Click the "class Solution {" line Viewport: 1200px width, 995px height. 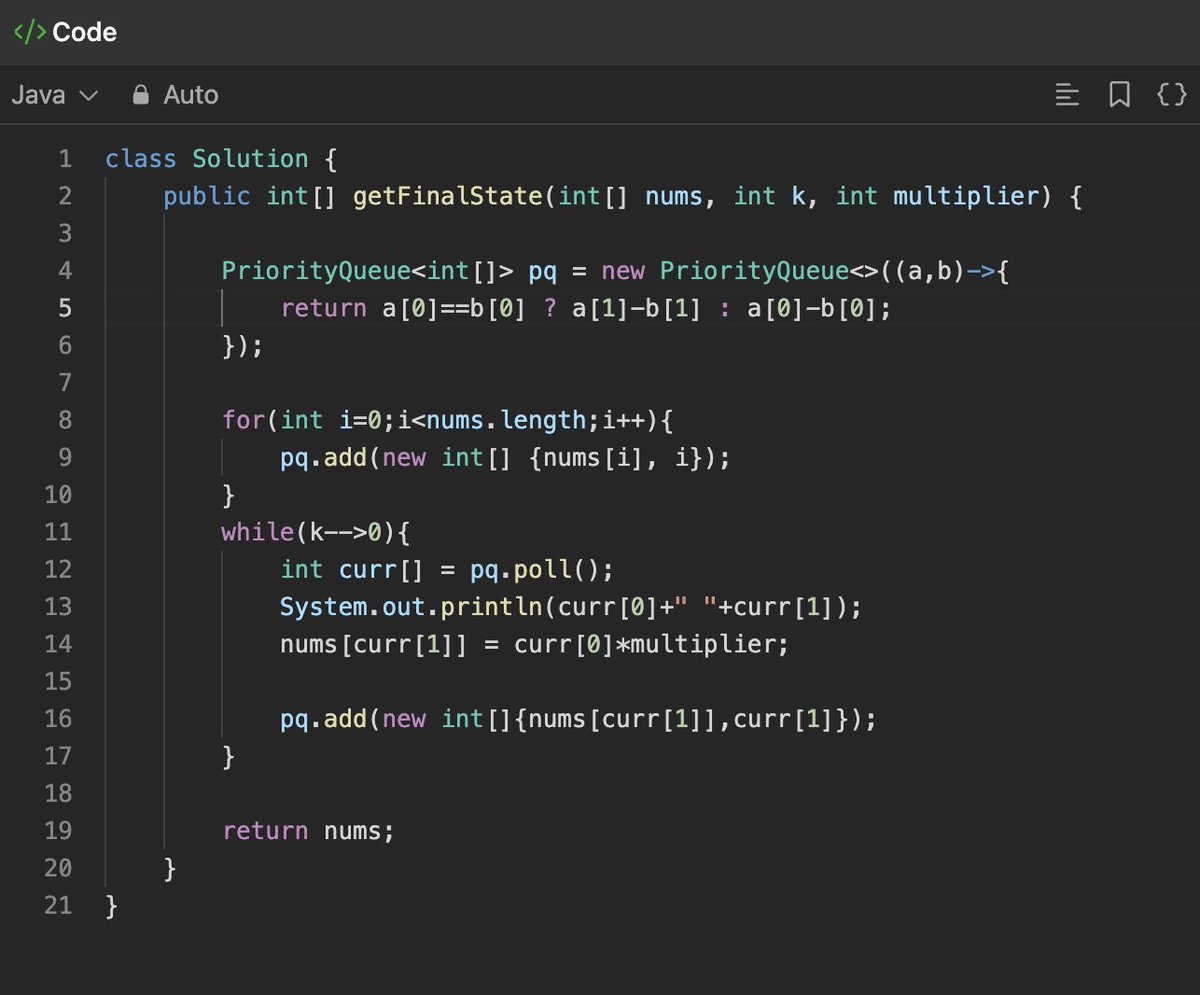click(222, 159)
